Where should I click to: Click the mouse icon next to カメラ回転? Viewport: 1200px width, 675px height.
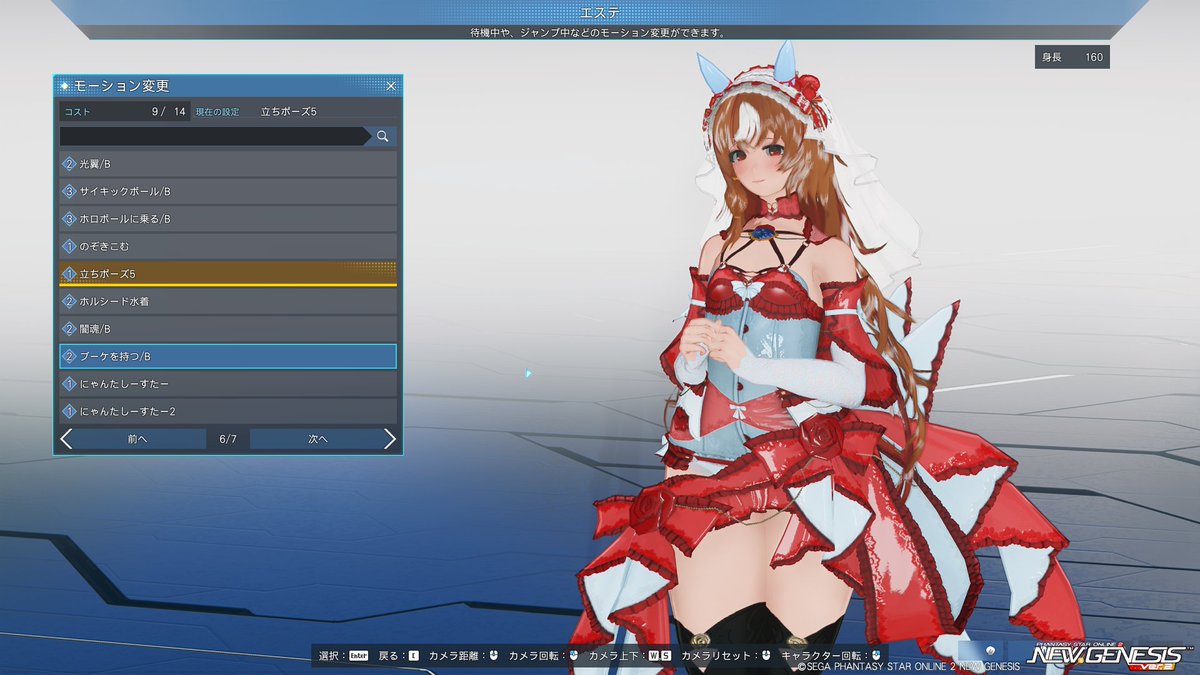pos(573,656)
